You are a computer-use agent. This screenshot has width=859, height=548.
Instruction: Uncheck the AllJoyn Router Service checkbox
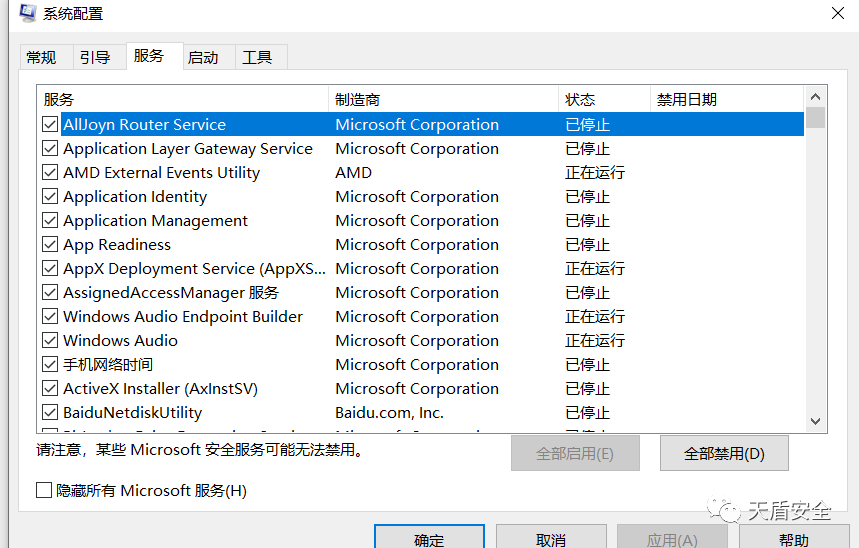pos(50,125)
